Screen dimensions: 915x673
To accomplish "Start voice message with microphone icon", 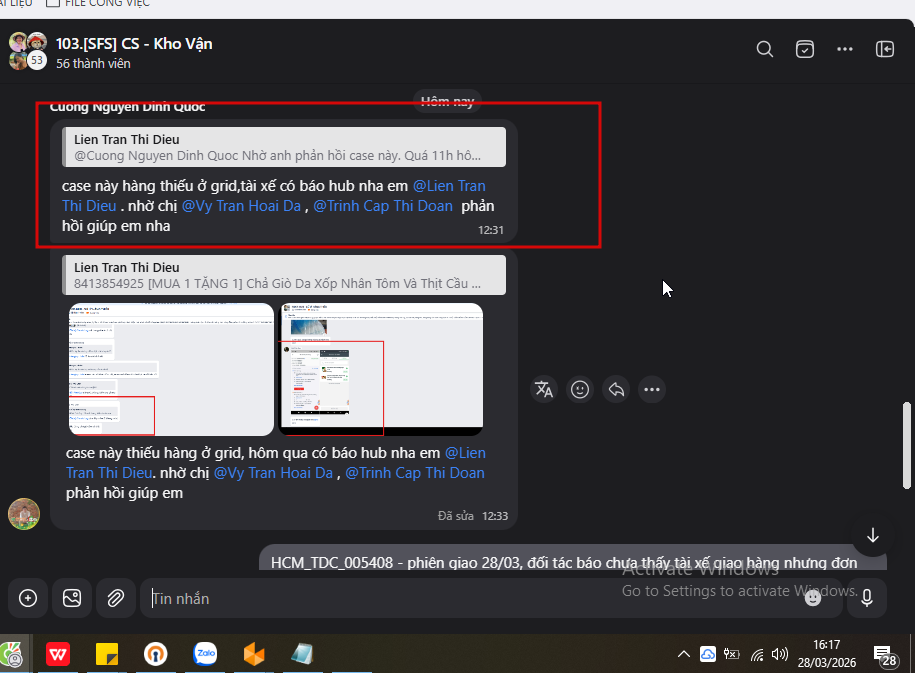I will click(867, 598).
